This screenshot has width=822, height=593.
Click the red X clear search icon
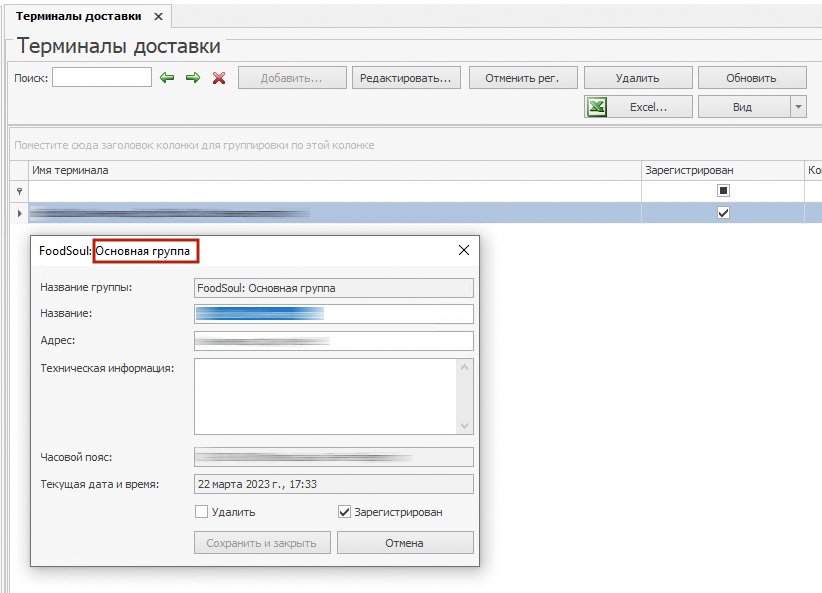click(219, 78)
